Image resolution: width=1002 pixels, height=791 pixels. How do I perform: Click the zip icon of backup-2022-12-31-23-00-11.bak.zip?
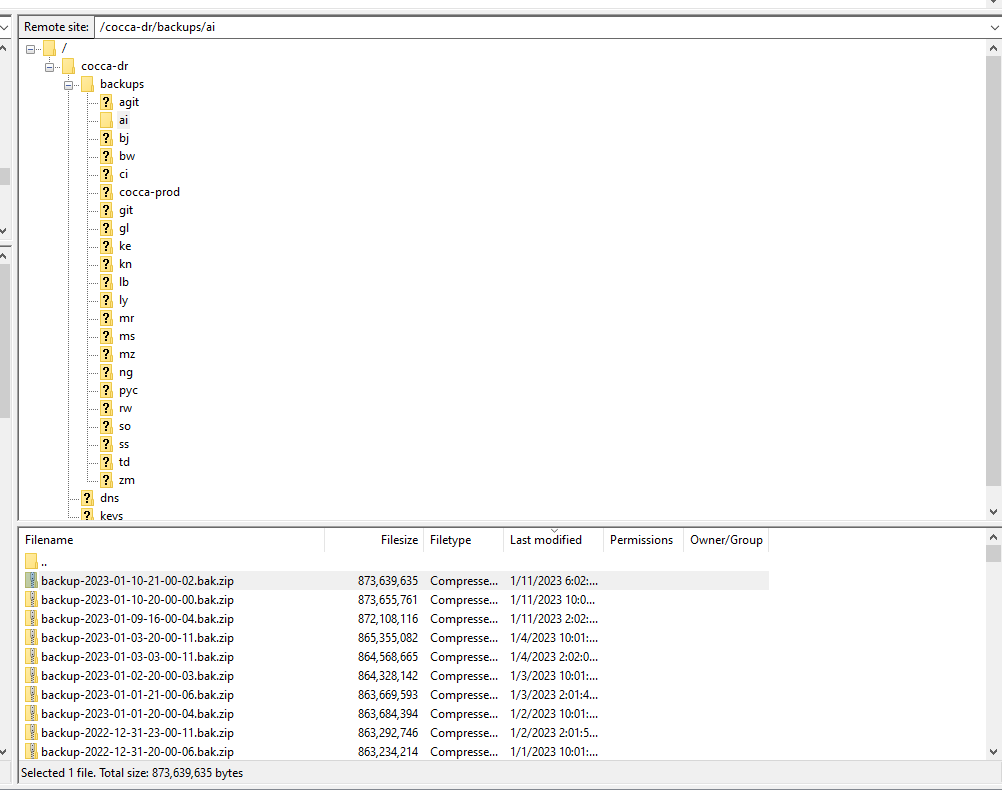pyautogui.click(x=32, y=733)
